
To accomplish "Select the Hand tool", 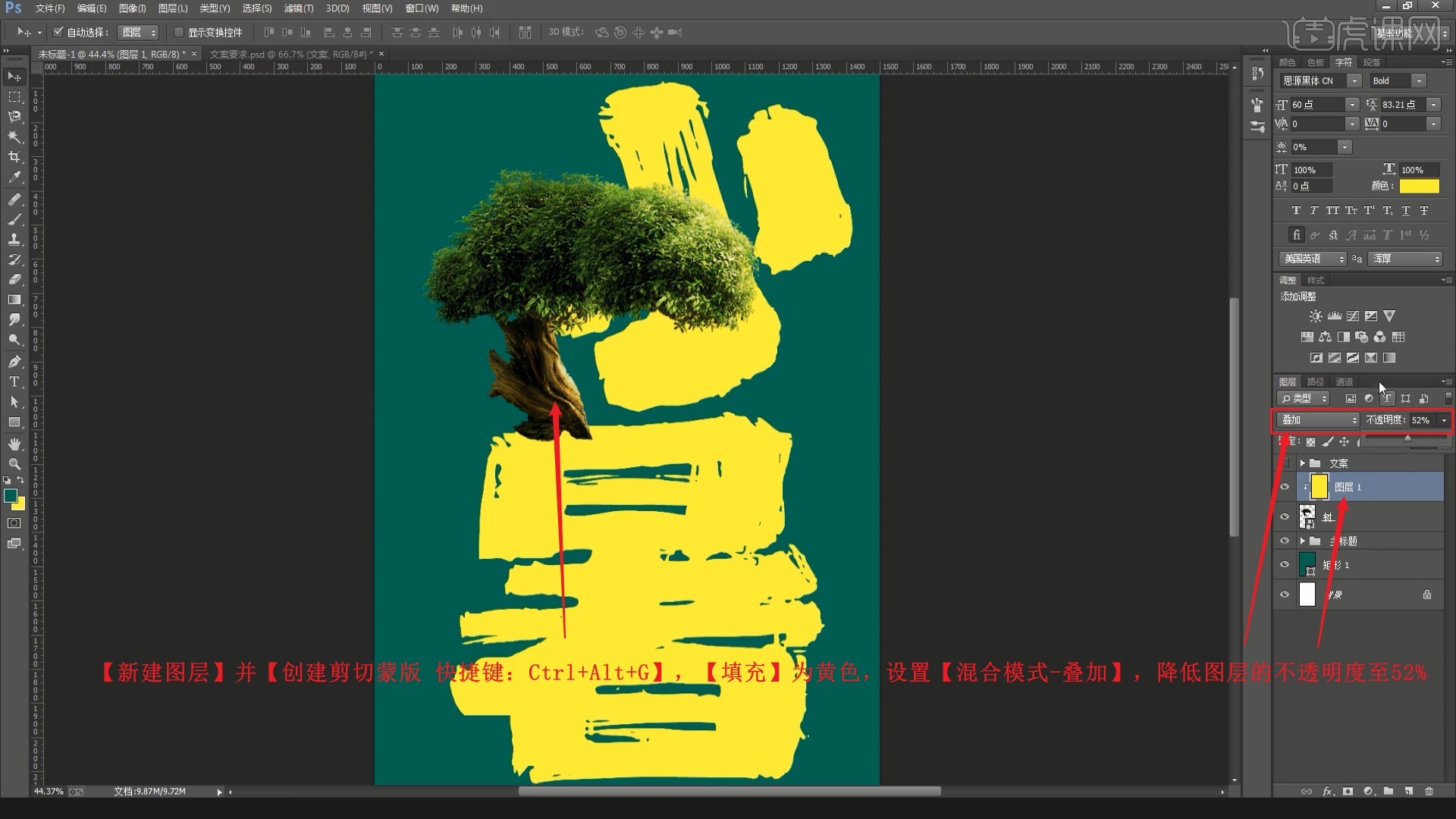I will click(14, 444).
